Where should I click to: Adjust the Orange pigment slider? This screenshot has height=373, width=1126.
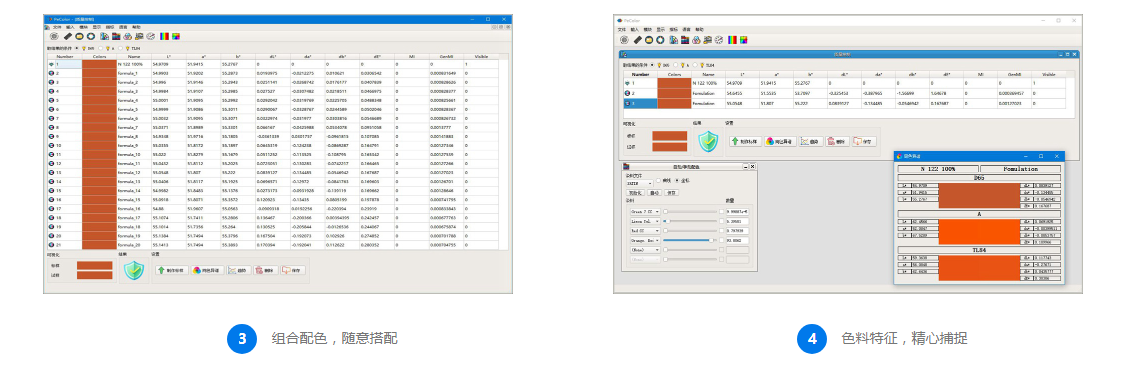[x=690, y=240]
